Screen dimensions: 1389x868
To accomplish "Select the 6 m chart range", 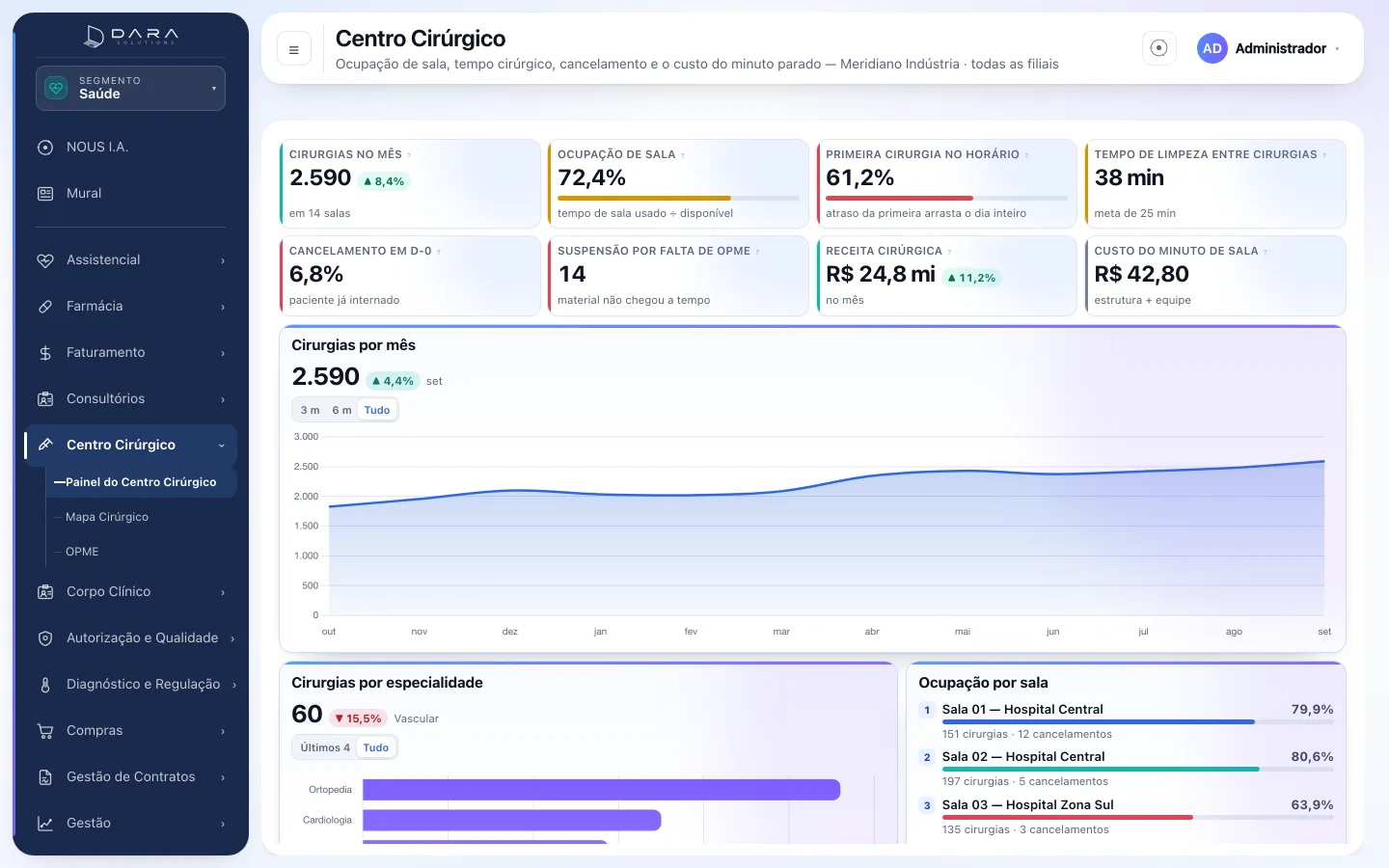I will coord(341,410).
